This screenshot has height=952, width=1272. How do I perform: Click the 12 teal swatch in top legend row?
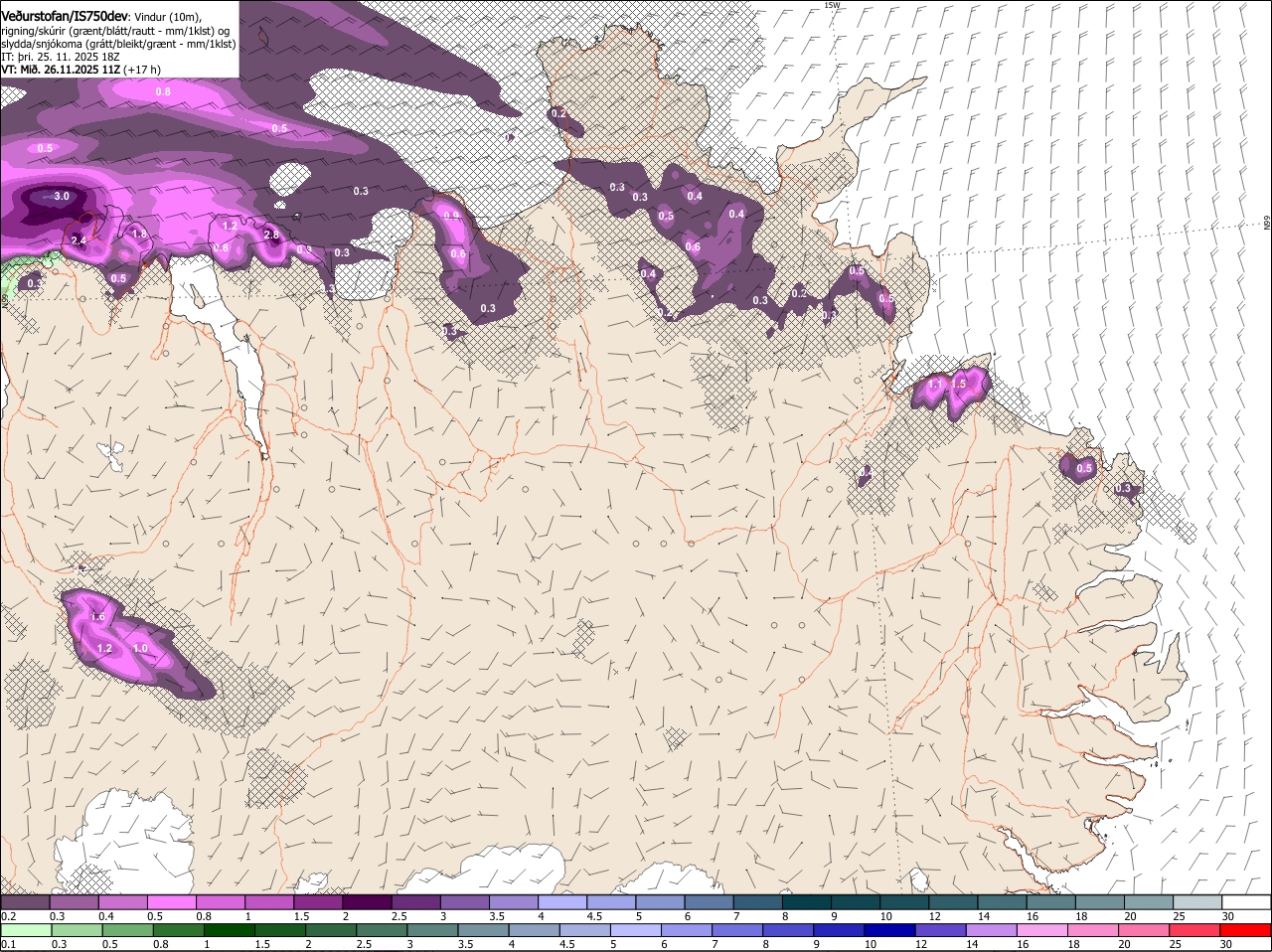pos(954,903)
